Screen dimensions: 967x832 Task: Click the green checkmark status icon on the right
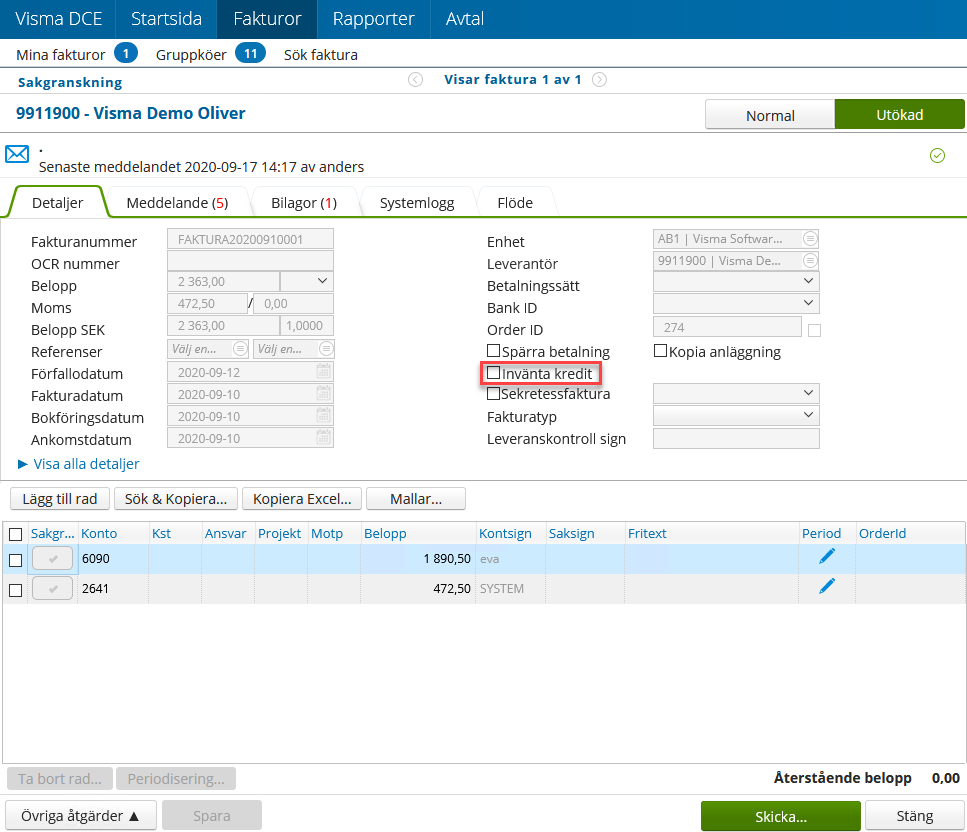point(938,156)
